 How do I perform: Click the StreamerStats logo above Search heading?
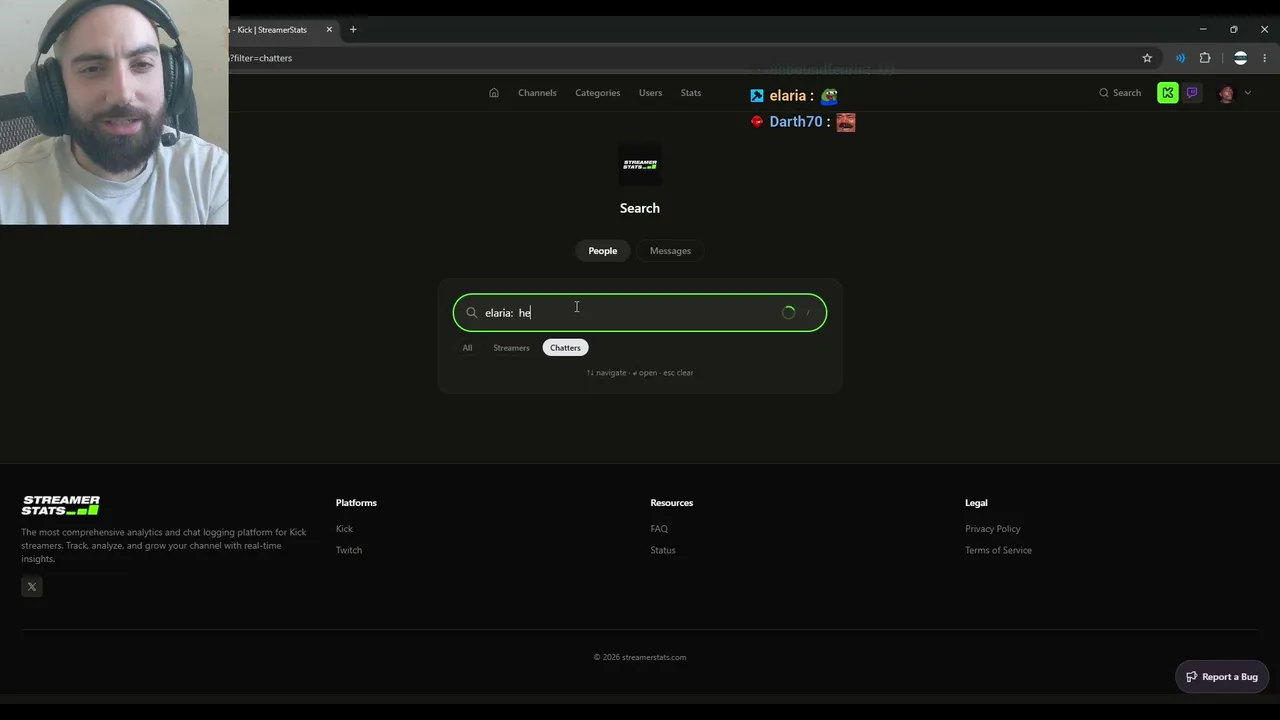click(x=640, y=164)
